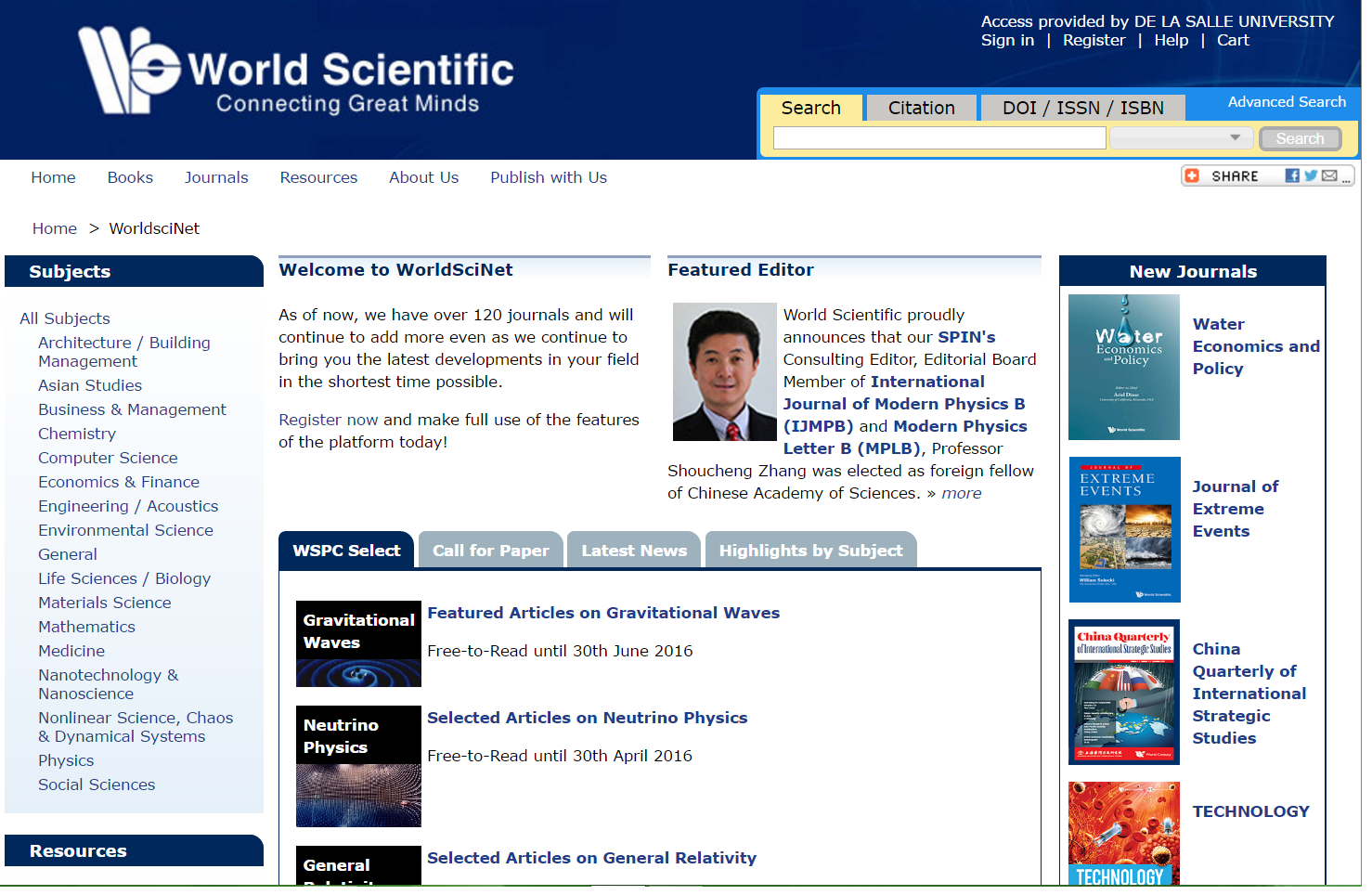Screen dimensions: 1372x895
Task: Open the Publish with Us menu
Action: (x=548, y=177)
